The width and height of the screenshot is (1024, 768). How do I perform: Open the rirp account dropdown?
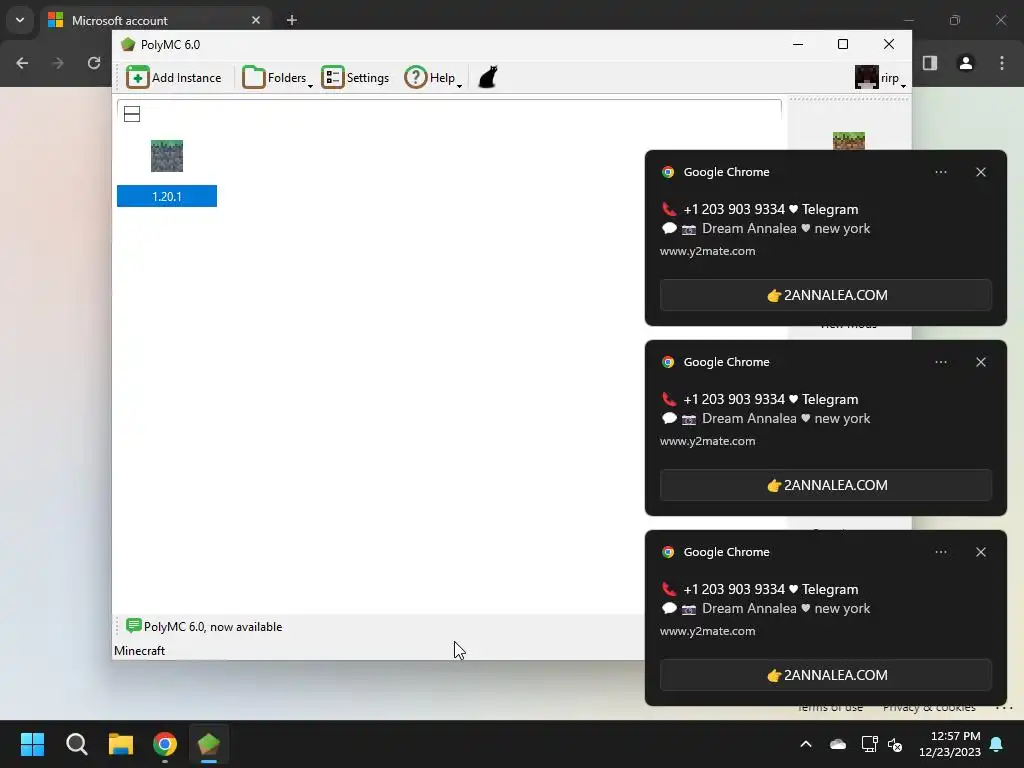880,78
